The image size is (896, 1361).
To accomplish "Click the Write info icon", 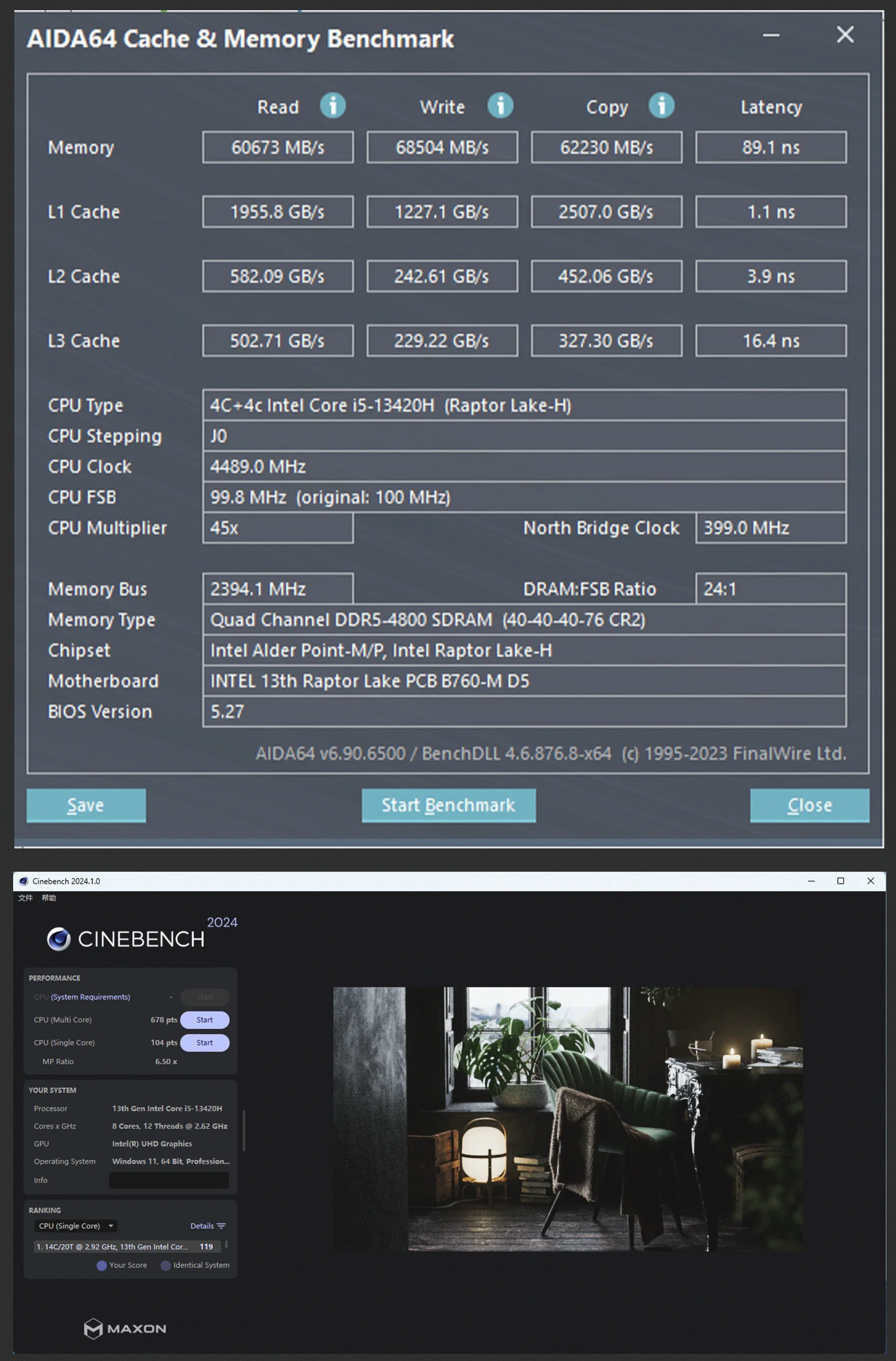I will [x=500, y=106].
